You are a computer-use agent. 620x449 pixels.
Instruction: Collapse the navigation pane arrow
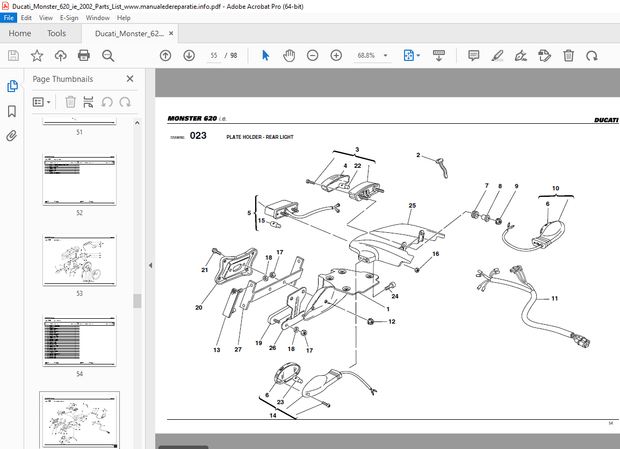pyautogui.click(x=150, y=265)
